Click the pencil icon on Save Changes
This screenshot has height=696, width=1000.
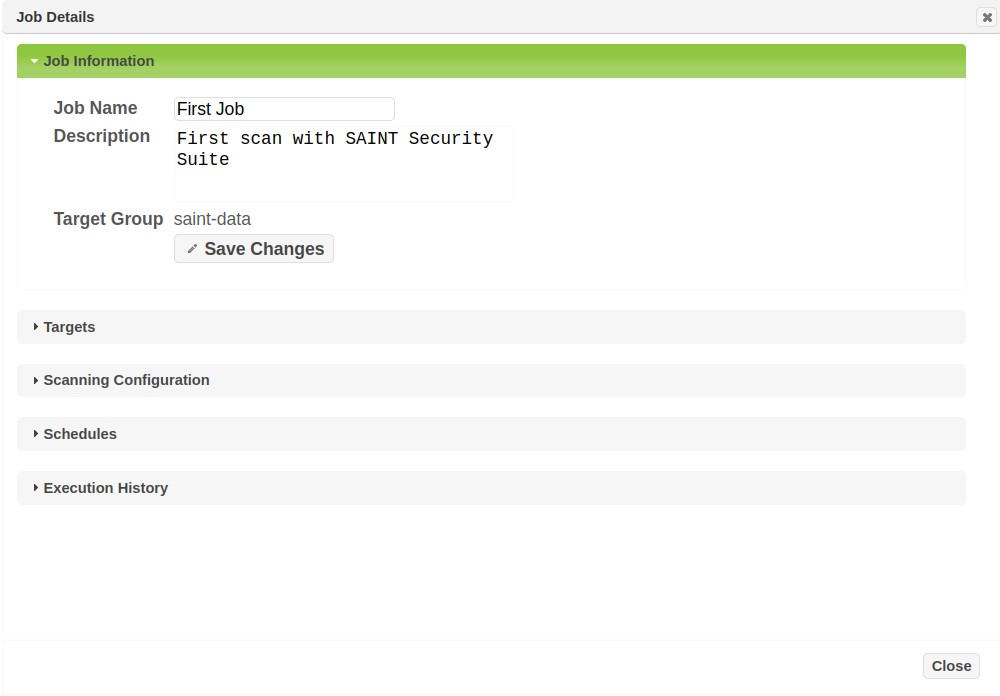(x=192, y=249)
